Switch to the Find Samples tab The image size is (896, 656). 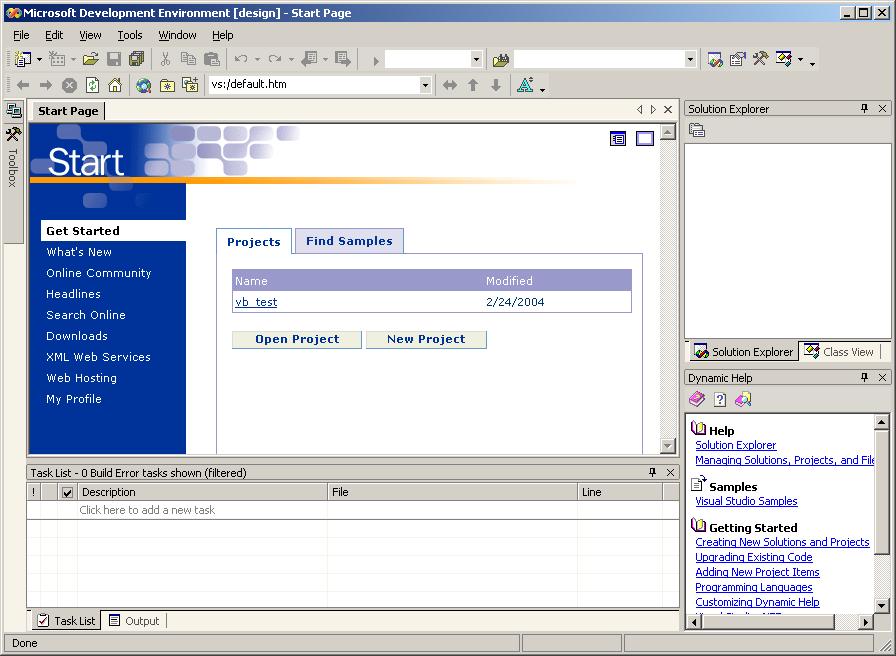(x=349, y=241)
